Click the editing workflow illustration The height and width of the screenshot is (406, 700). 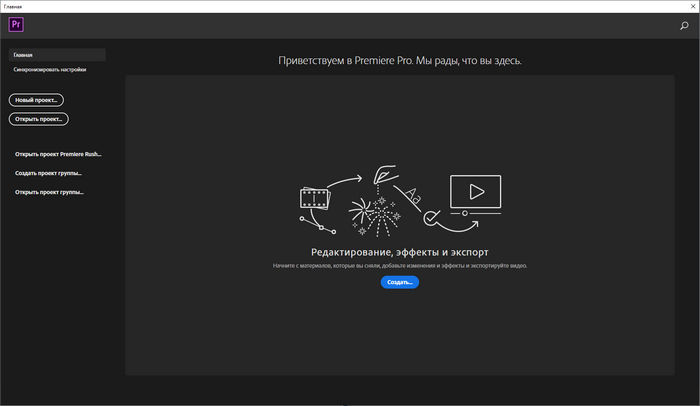pos(400,201)
